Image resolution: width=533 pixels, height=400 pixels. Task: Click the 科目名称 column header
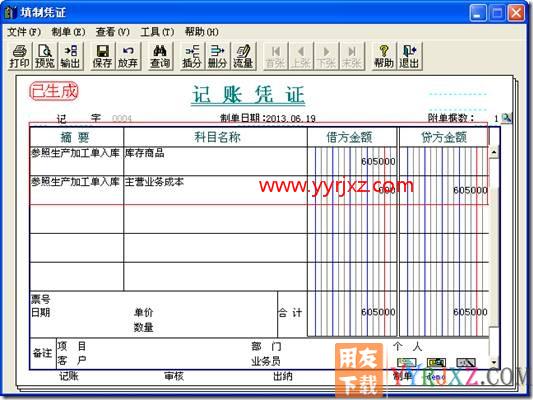click(x=217, y=137)
